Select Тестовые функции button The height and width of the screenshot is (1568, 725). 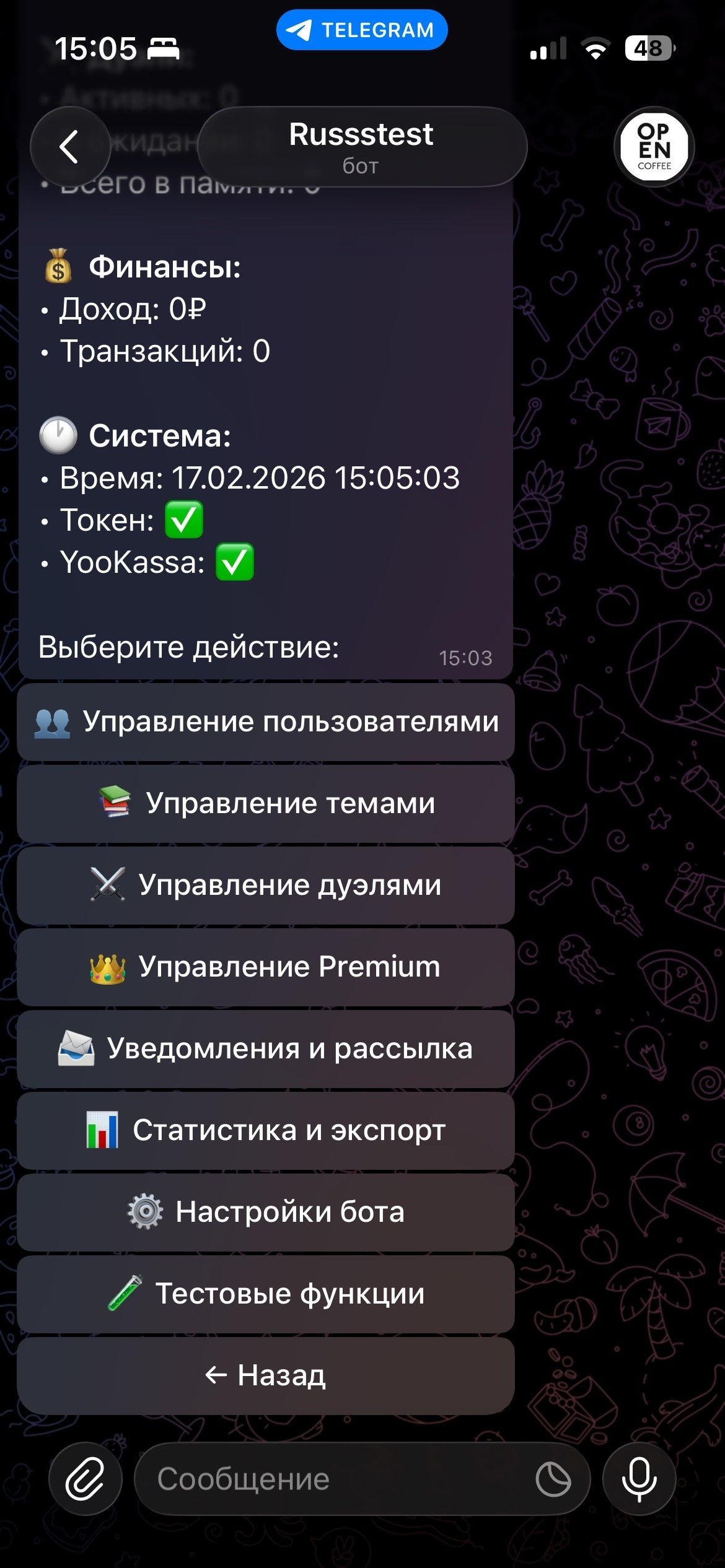pos(266,1294)
